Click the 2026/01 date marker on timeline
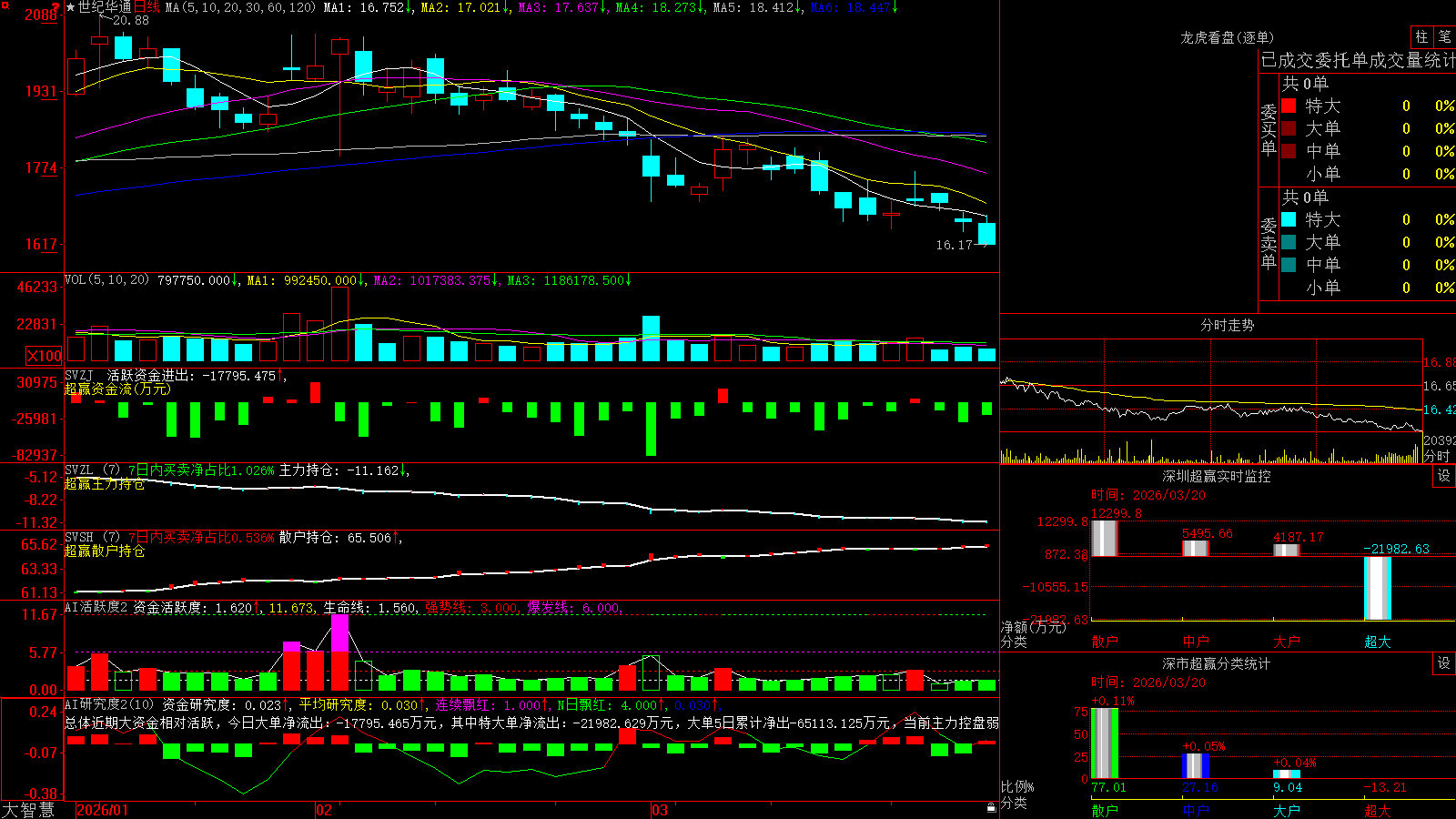Image resolution: width=1456 pixels, height=819 pixels. point(103,810)
